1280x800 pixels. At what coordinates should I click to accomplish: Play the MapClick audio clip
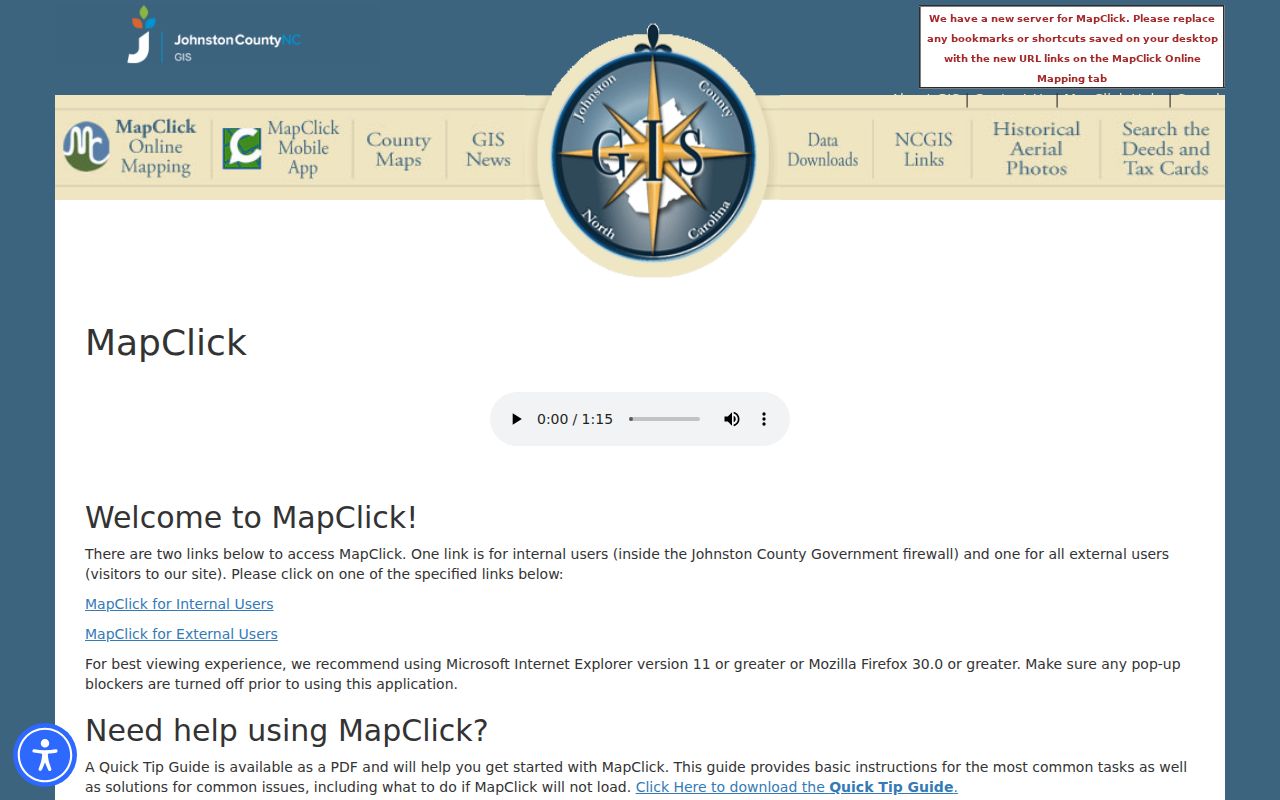tap(516, 419)
